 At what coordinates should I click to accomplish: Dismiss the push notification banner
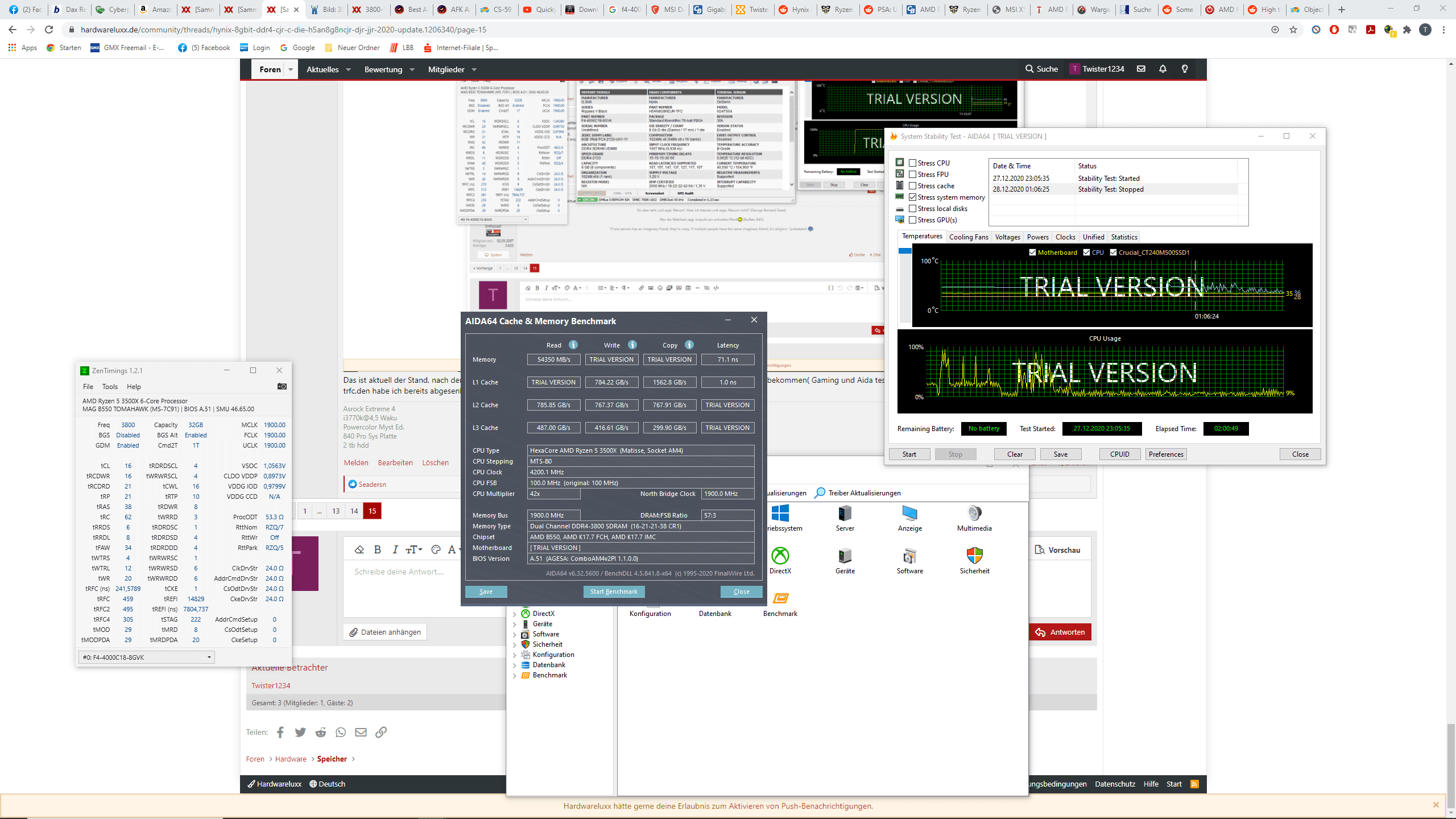click(x=1436, y=805)
